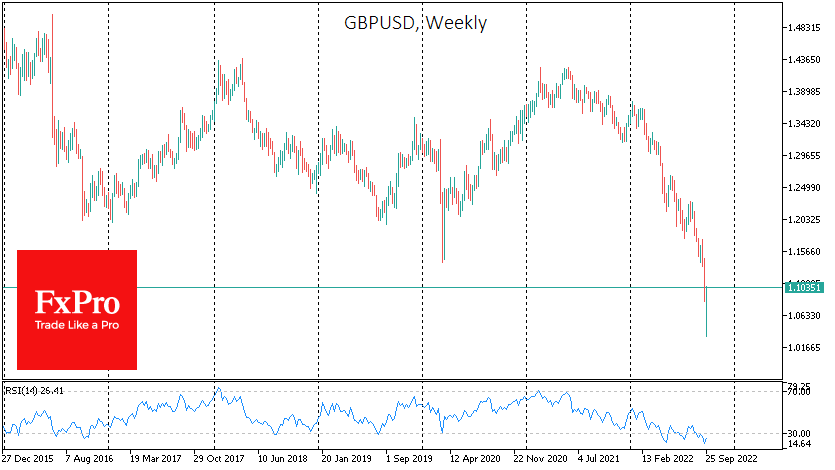Screen dimensions: 835x470
Task: Click the 7 Aug 2016 date label
Action: click(x=89, y=458)
